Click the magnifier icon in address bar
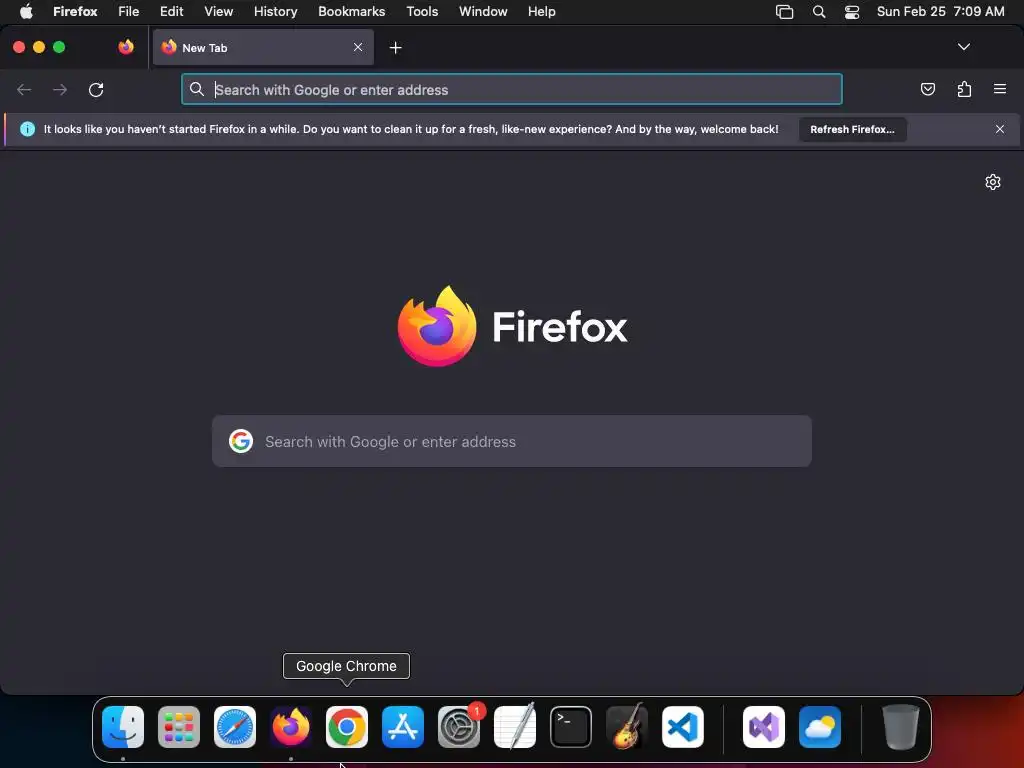The image size is (1024, 768). click(x=197, y=89)
